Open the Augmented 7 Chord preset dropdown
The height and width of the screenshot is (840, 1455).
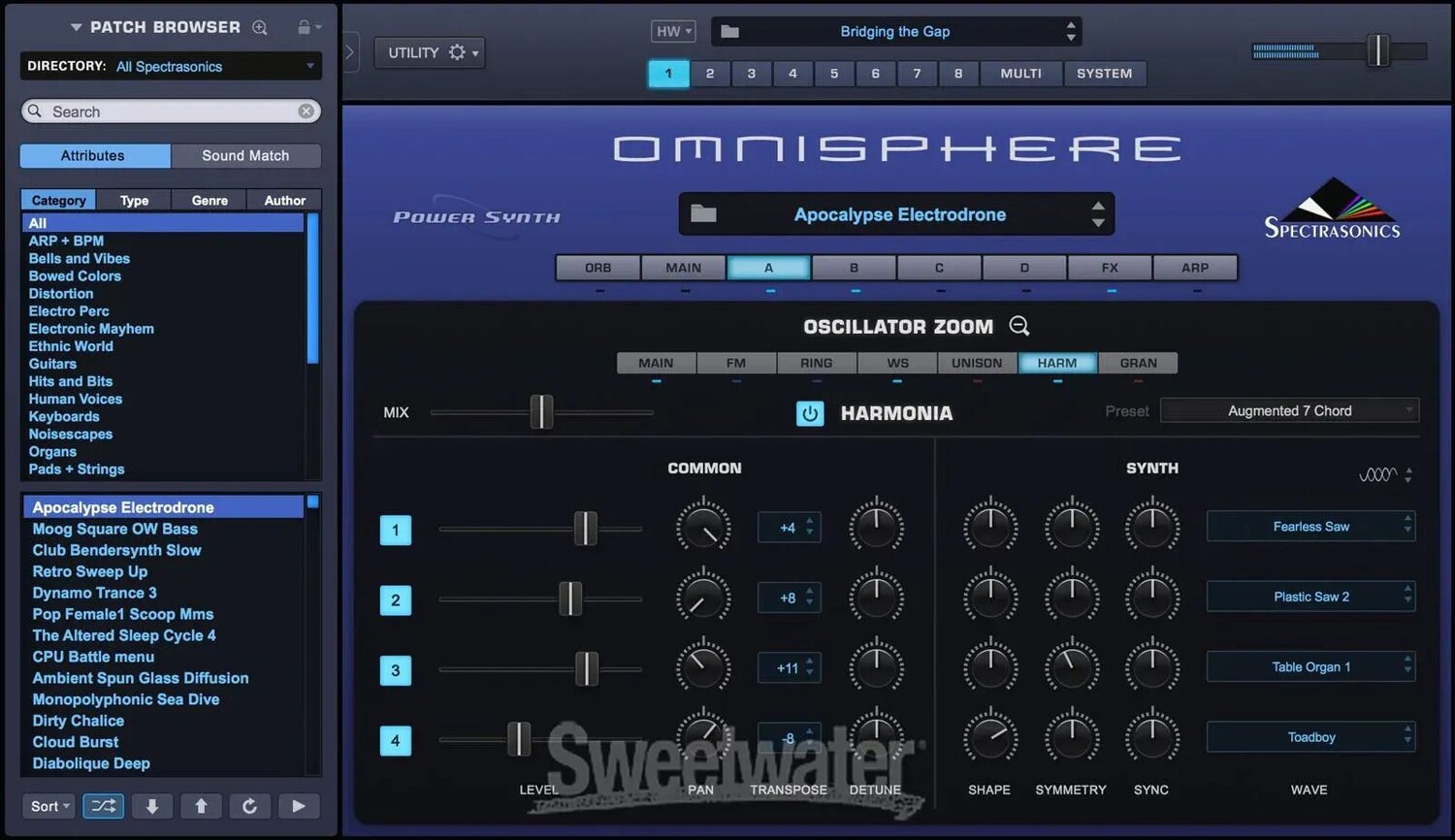click(1289, 411)
